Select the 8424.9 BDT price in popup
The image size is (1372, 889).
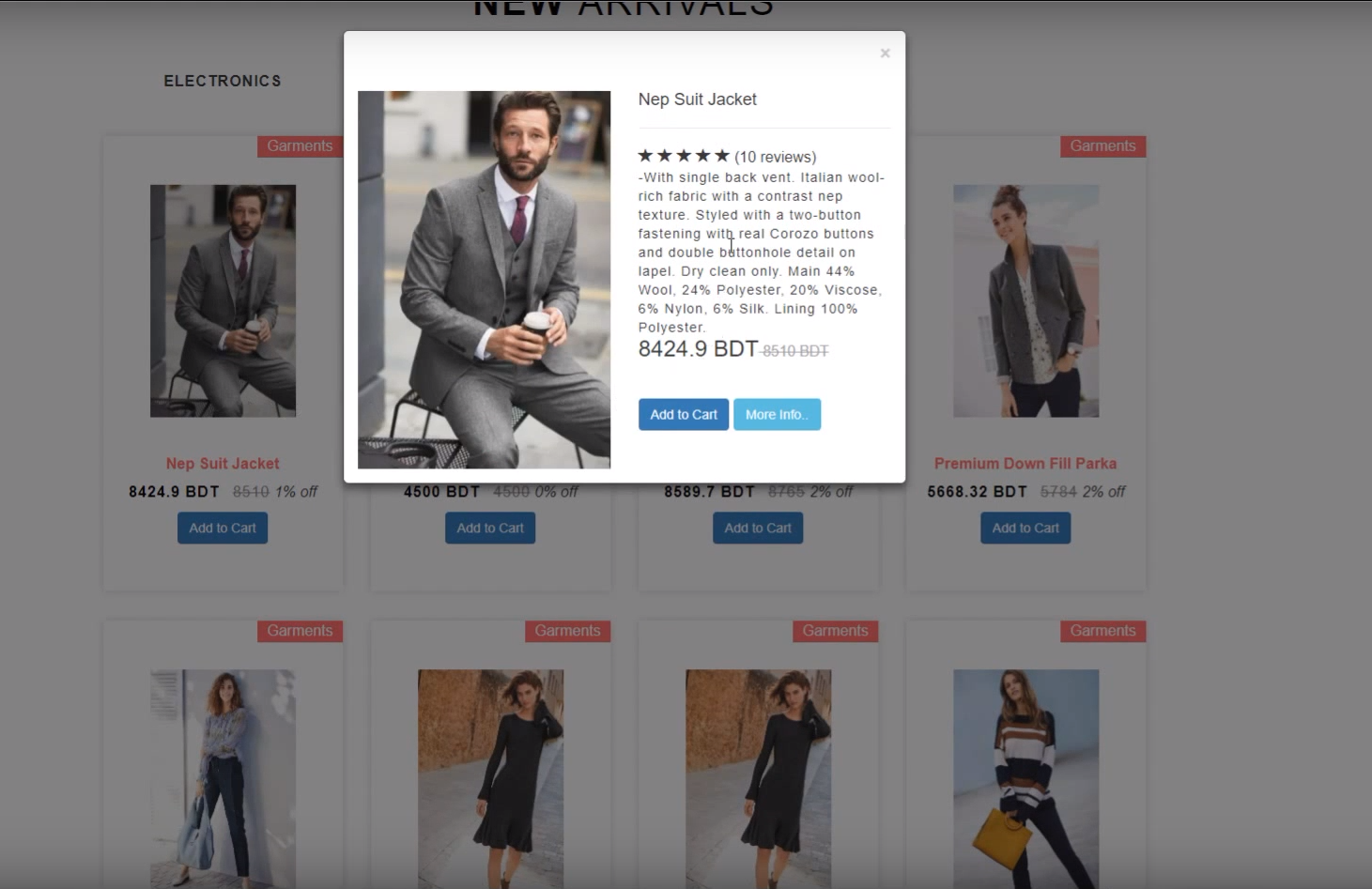(698, 349)
